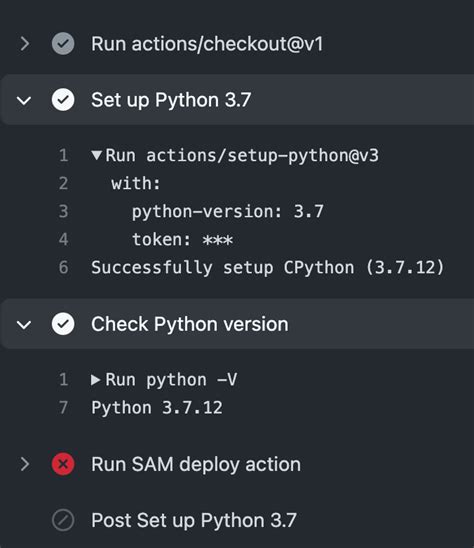
Task: Click the Check Python version step header
Action: [x=237, y=324]
